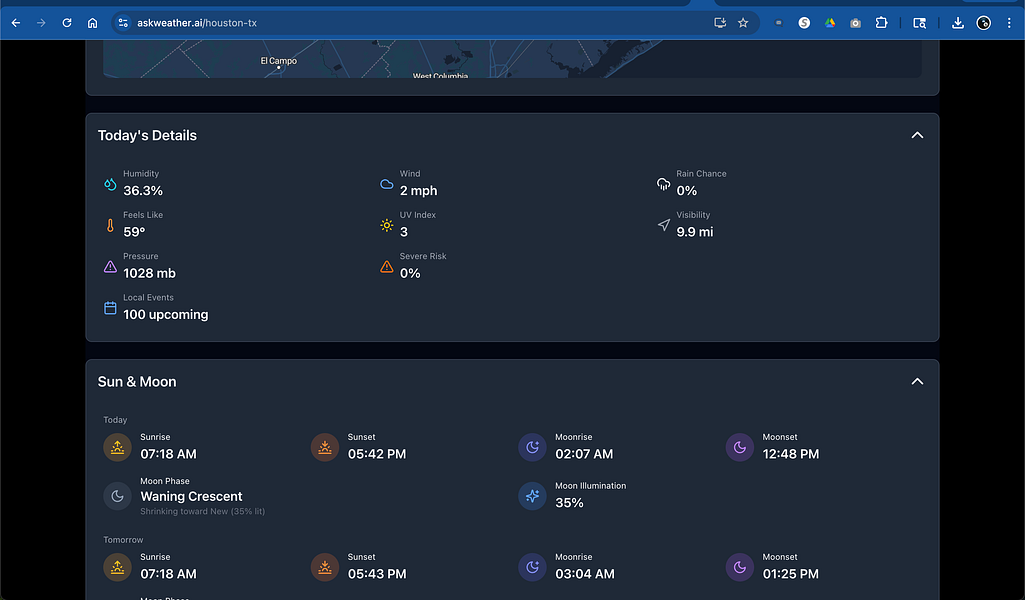Screen dimensions: 1025x600
Task: Click today's Moonset 12:48 PM icon
Action: (739, 447)
